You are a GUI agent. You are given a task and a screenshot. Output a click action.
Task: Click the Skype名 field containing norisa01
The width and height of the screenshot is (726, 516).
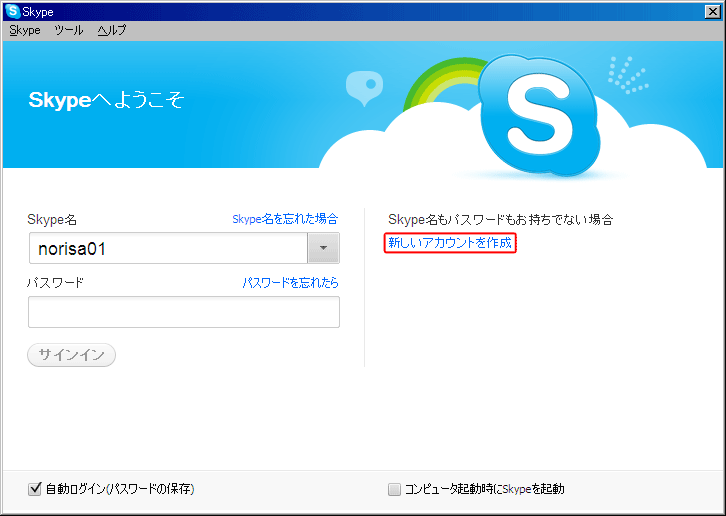click(x=168, y=248)
